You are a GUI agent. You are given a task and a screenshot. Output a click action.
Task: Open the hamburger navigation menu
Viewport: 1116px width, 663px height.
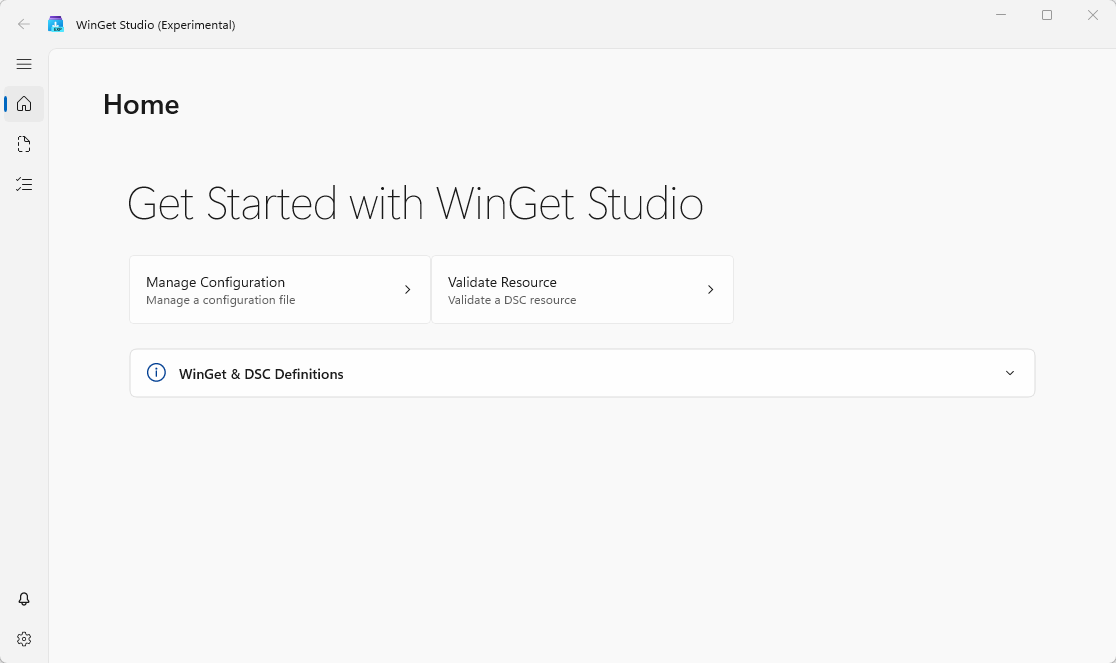(x=24, y=64)
